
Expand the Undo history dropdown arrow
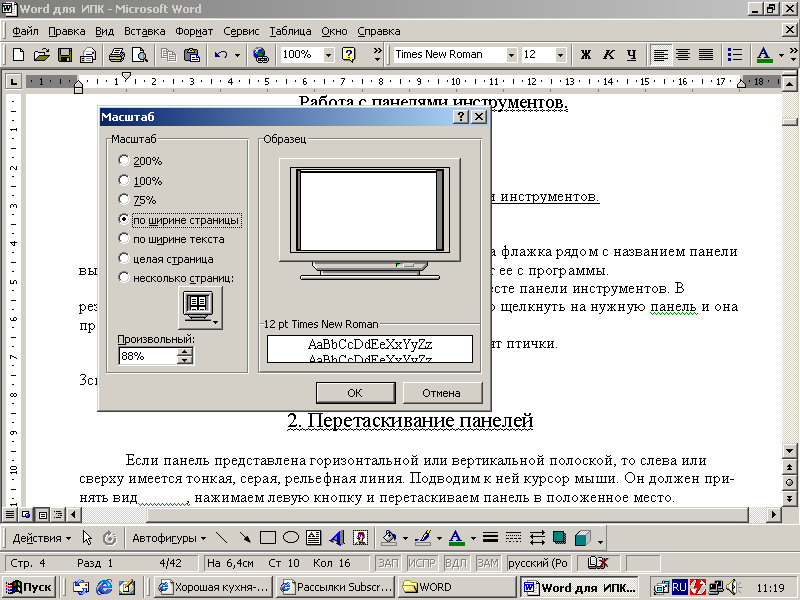[x=237, y=55]
